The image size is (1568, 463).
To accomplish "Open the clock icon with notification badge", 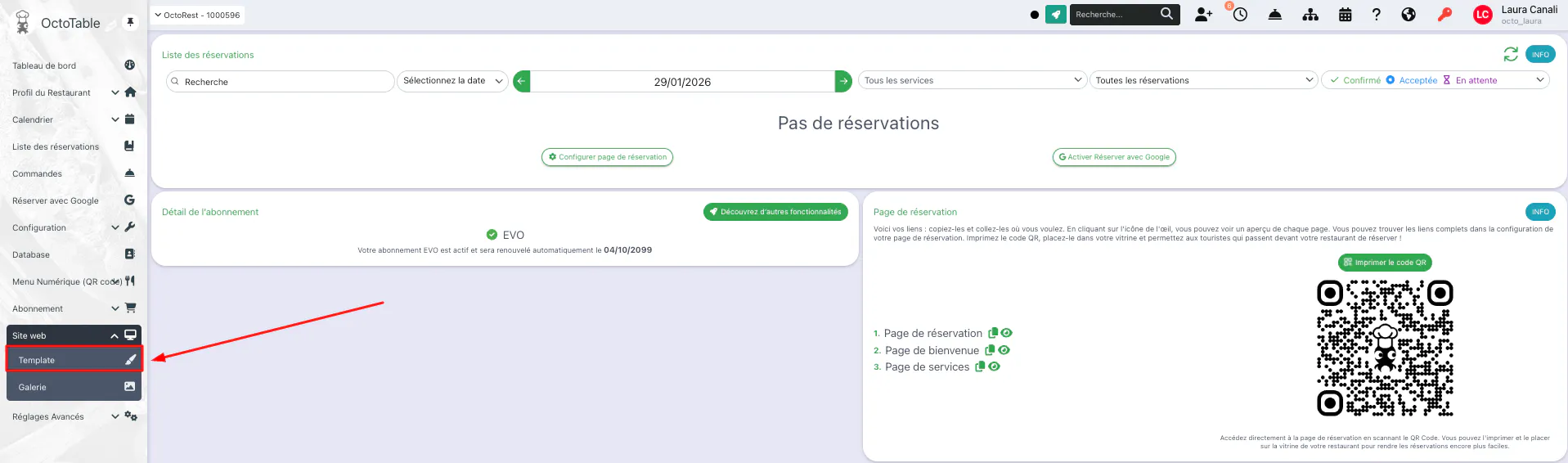I will click(1240, 14).
